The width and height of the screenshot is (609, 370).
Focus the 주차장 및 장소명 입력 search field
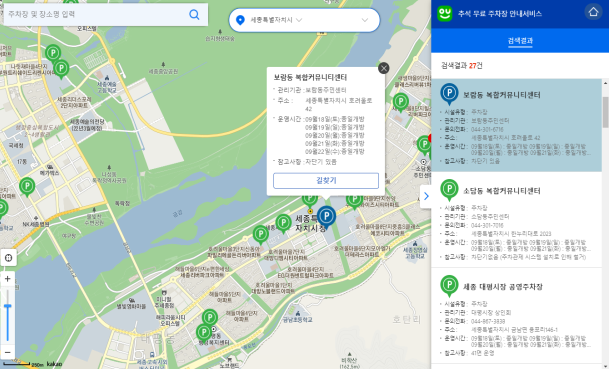click(95, 15)
